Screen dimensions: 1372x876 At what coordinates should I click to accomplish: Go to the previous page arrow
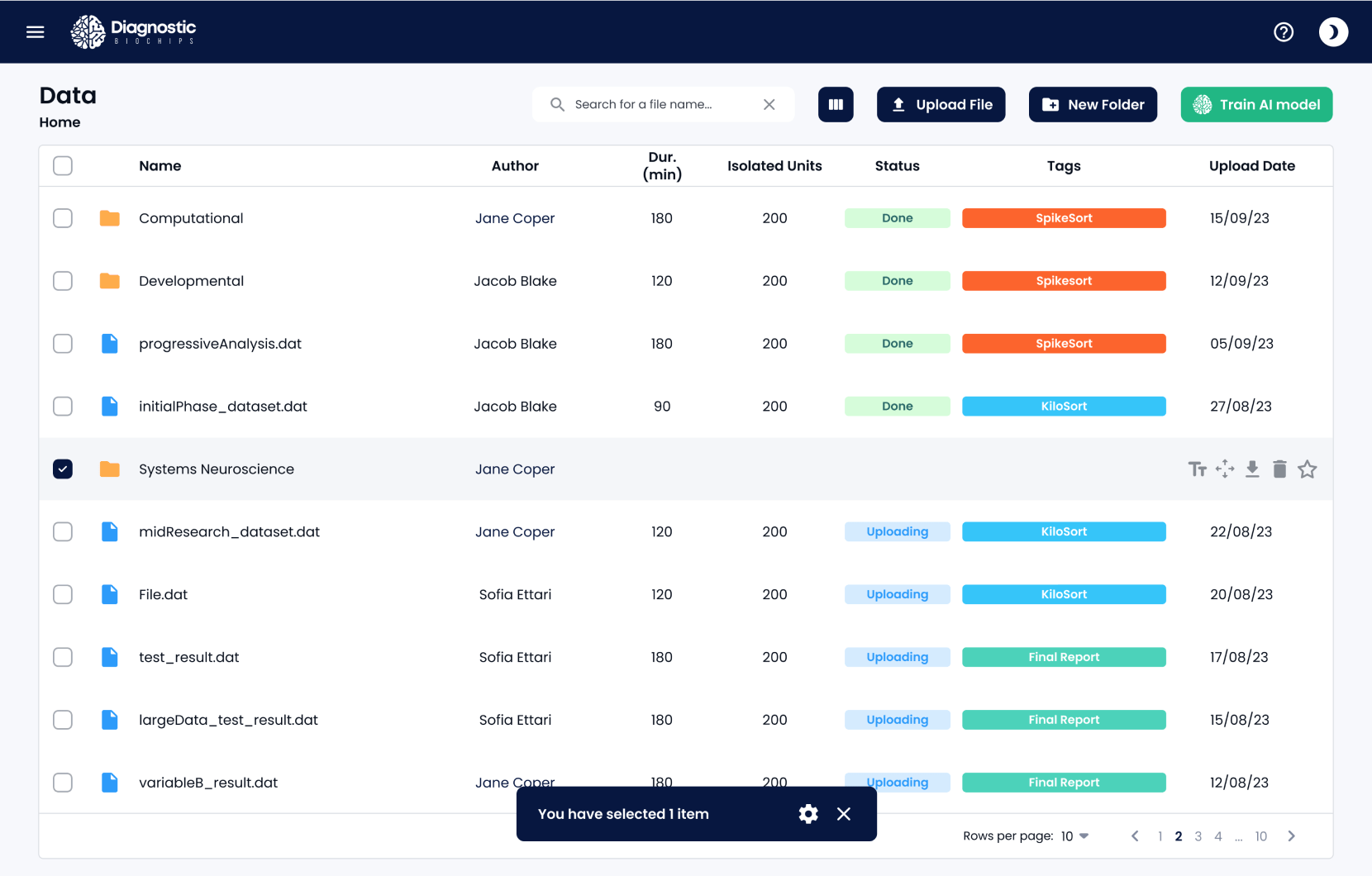pyautogui.click(x=1135, y=836)
